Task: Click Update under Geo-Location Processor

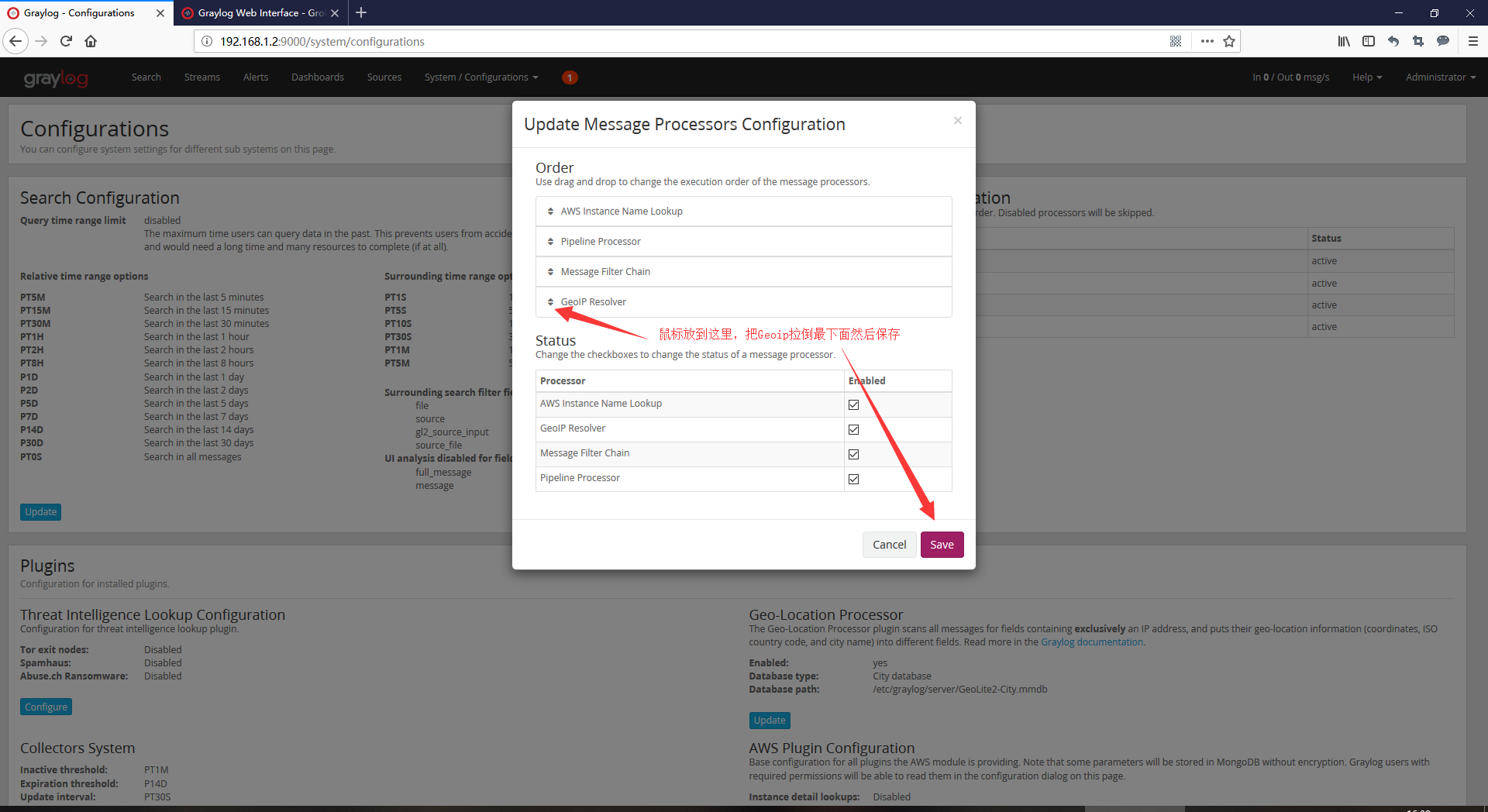Action: 770,721
